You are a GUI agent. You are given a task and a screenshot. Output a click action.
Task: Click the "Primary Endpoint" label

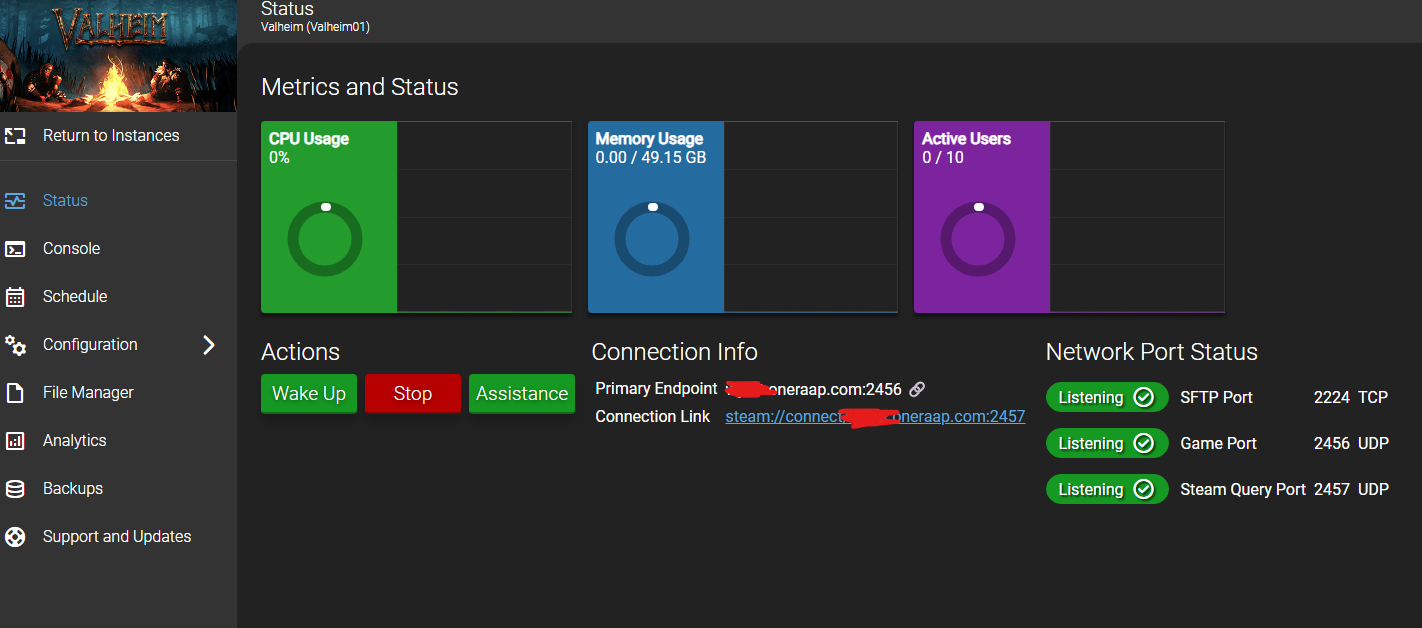coord(657,389)
